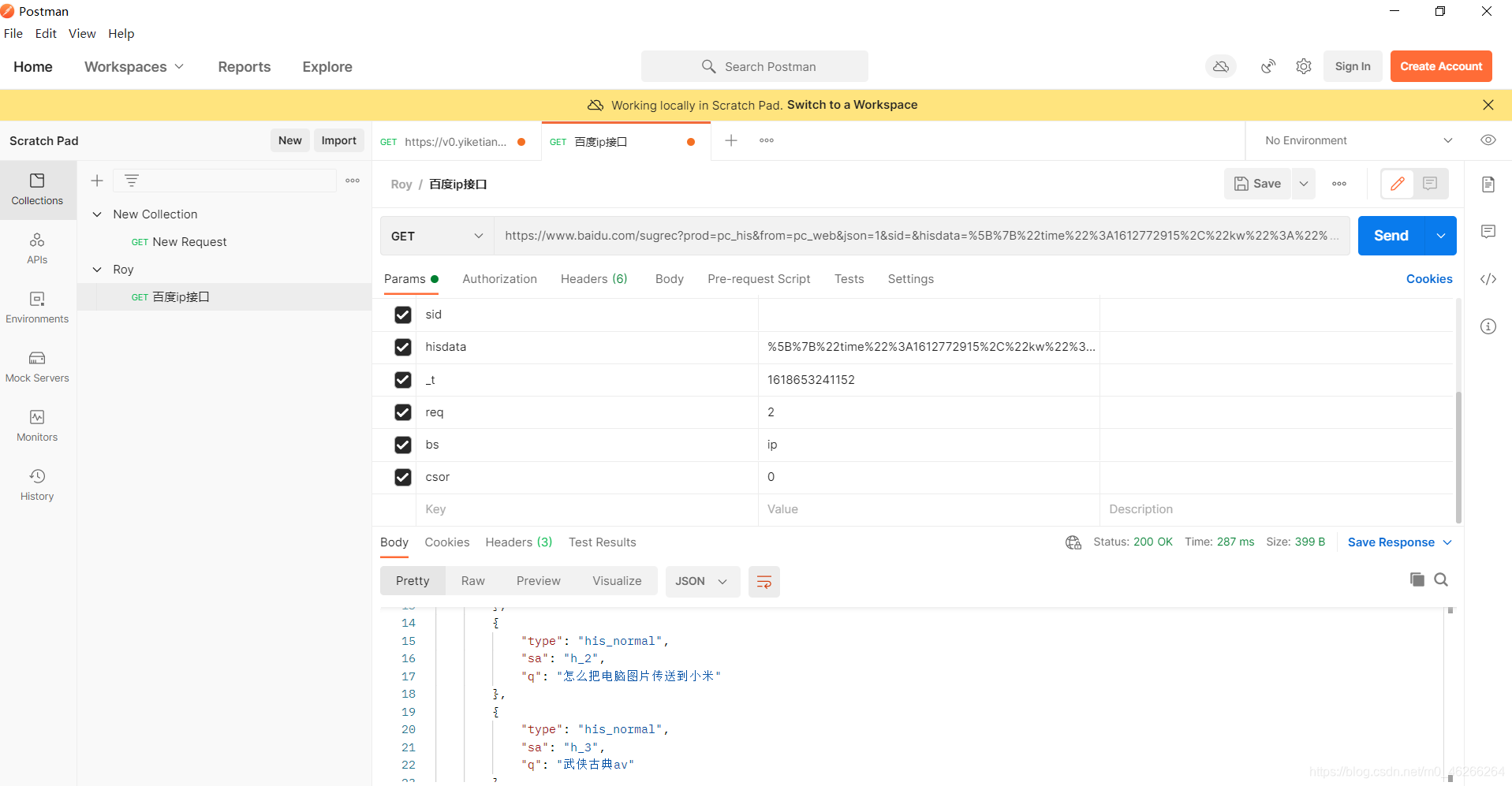Image resolution: width=1512 pixels, height=786 pixels.
Task: Open the Save Response dropdown
Action: [1400, 542]
